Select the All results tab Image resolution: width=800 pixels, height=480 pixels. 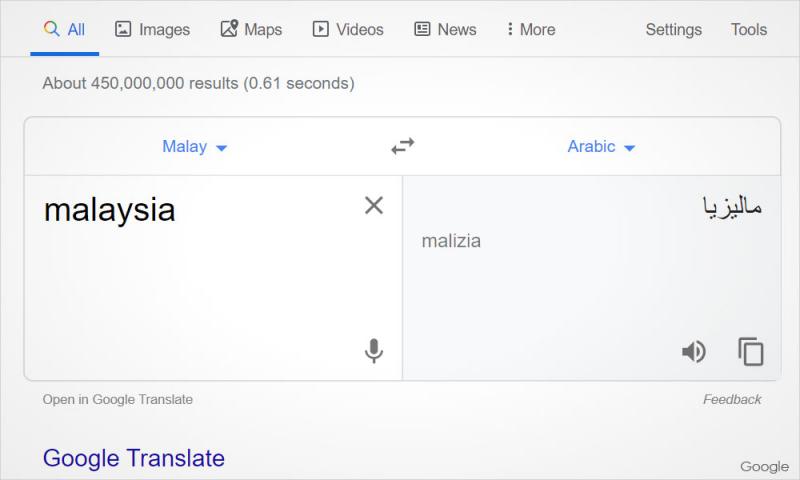pyautogui.click(x=64, y=29)
